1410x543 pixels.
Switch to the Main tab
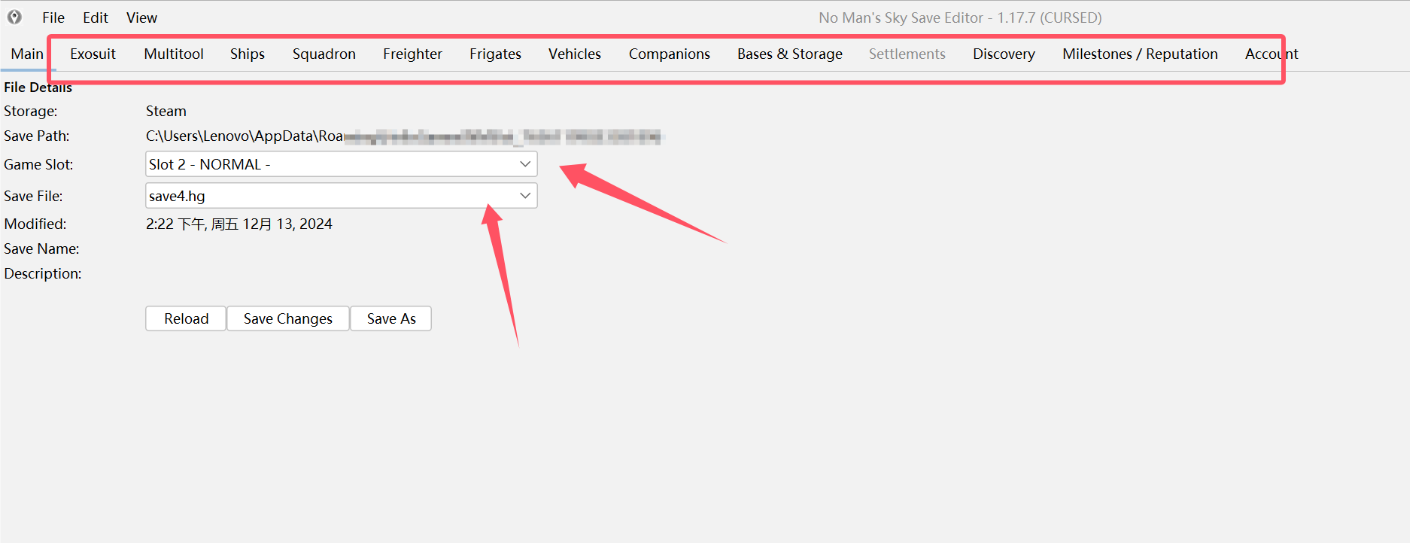[x=28, y=54]
